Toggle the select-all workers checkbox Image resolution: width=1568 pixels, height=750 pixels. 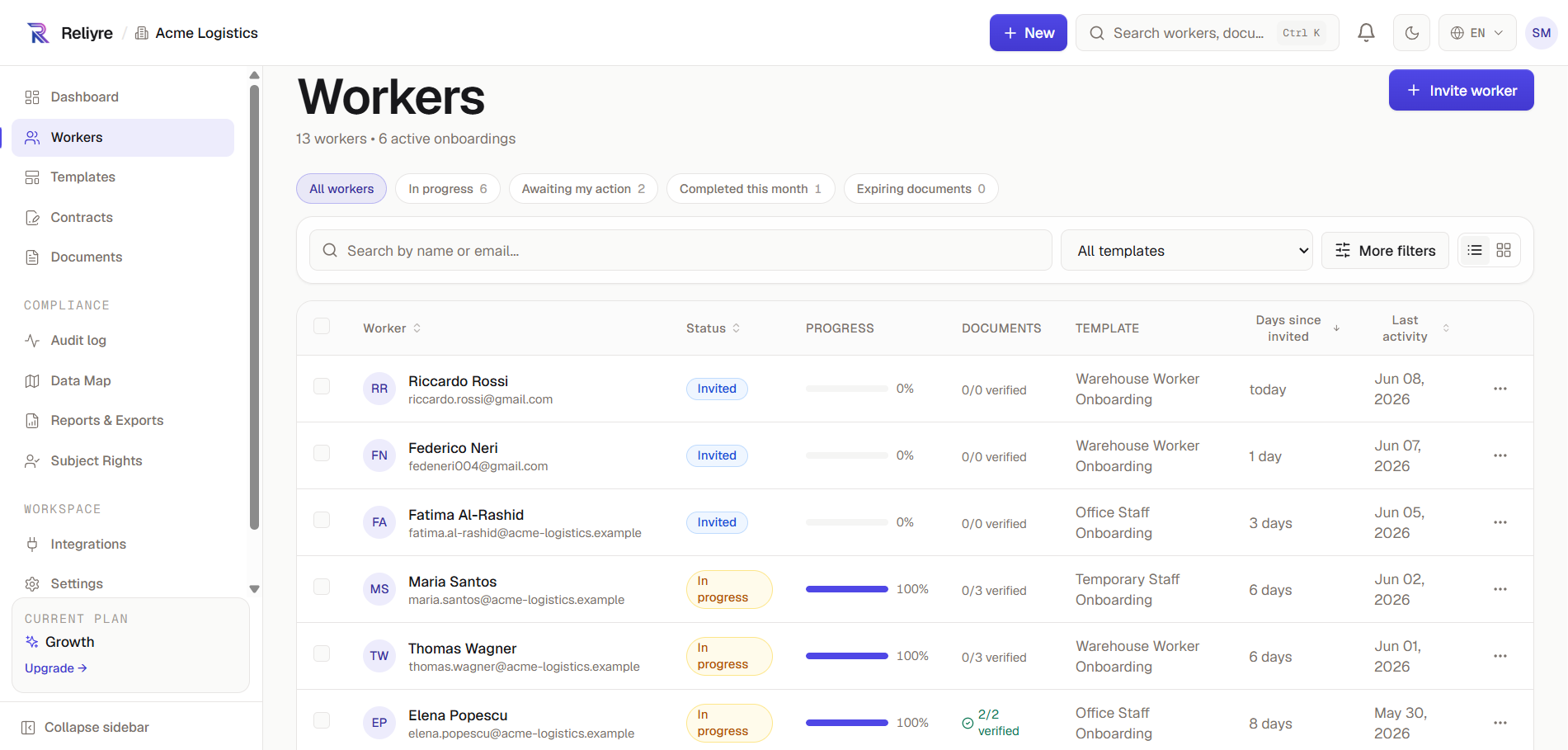[x=322, y=326]
